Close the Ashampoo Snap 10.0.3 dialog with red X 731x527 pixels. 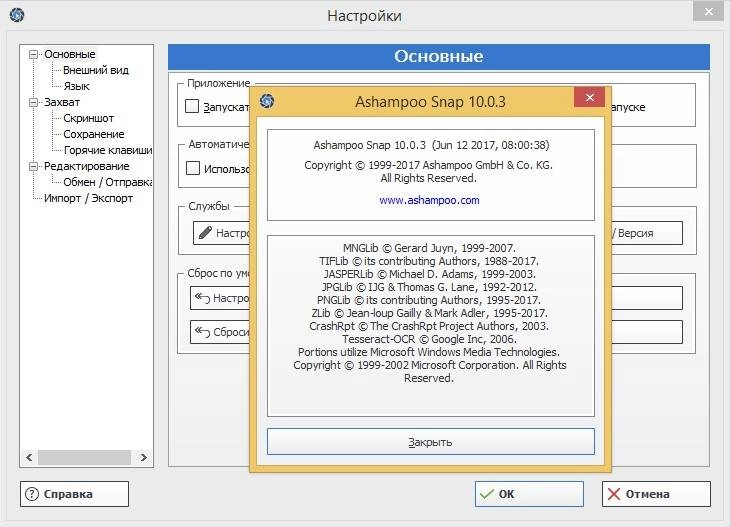pos(589,97)
